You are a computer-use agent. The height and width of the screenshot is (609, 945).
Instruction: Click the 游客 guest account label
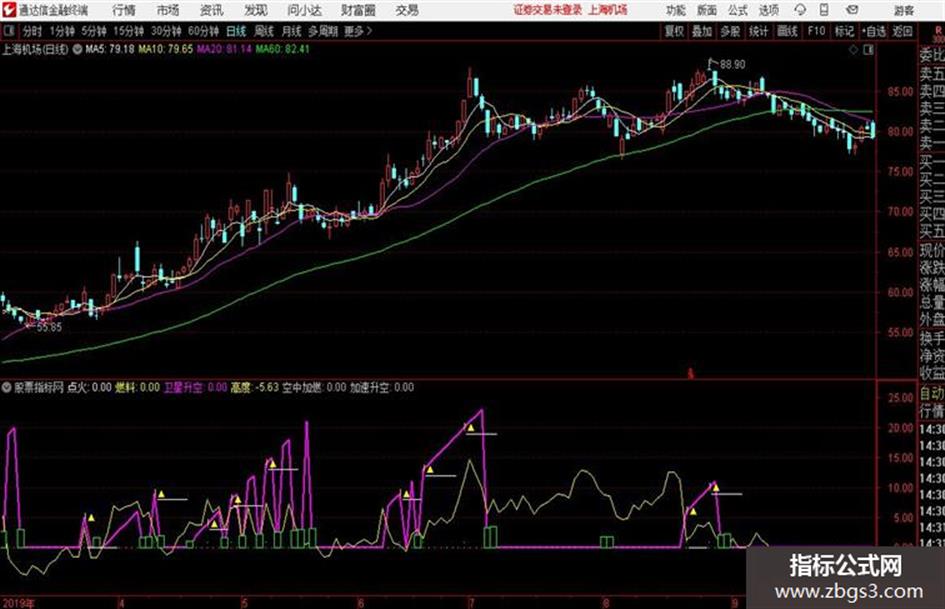904,10
